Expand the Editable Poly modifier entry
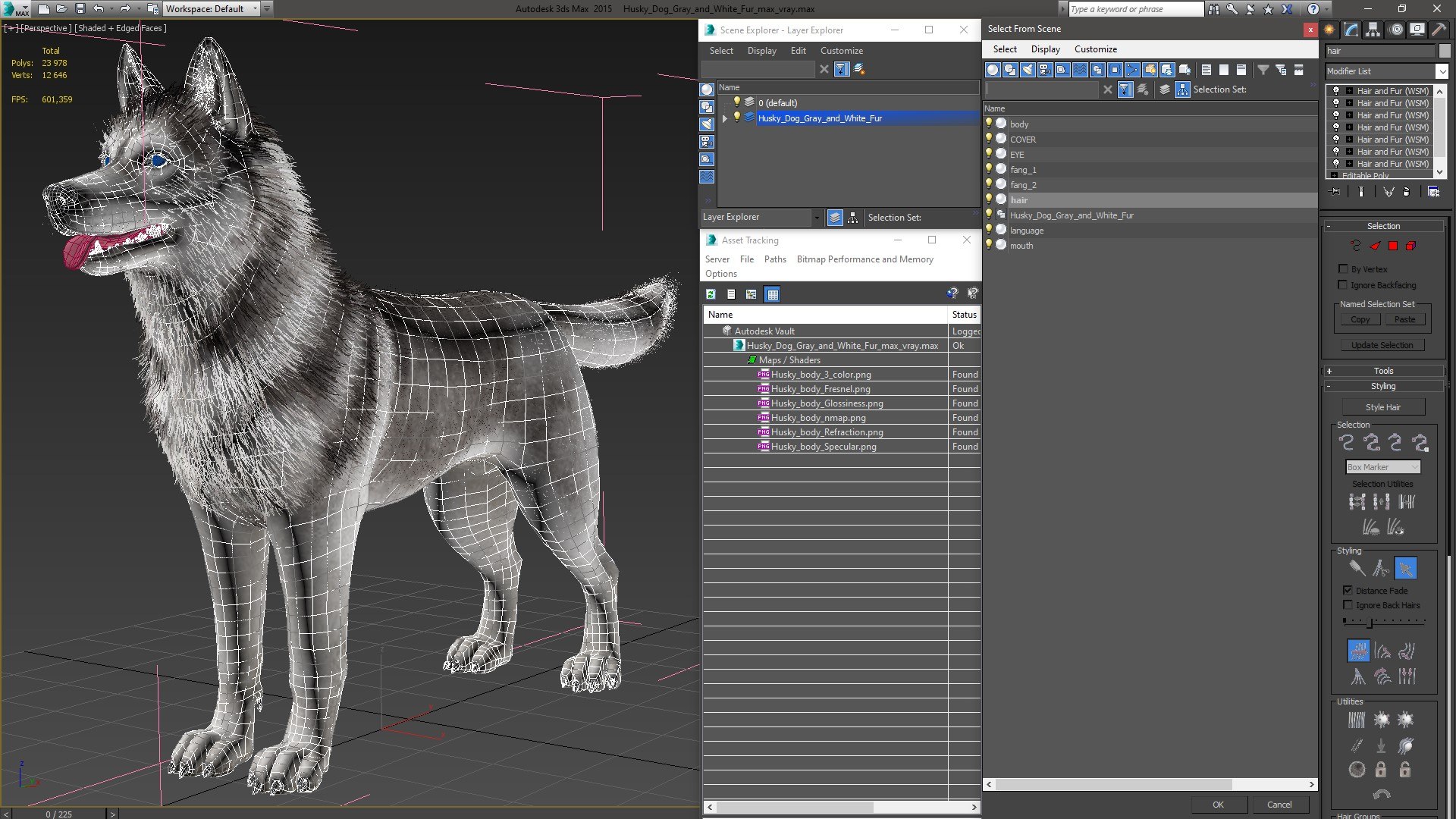This screenshot has width=1456, height=819. point(1335,175)
